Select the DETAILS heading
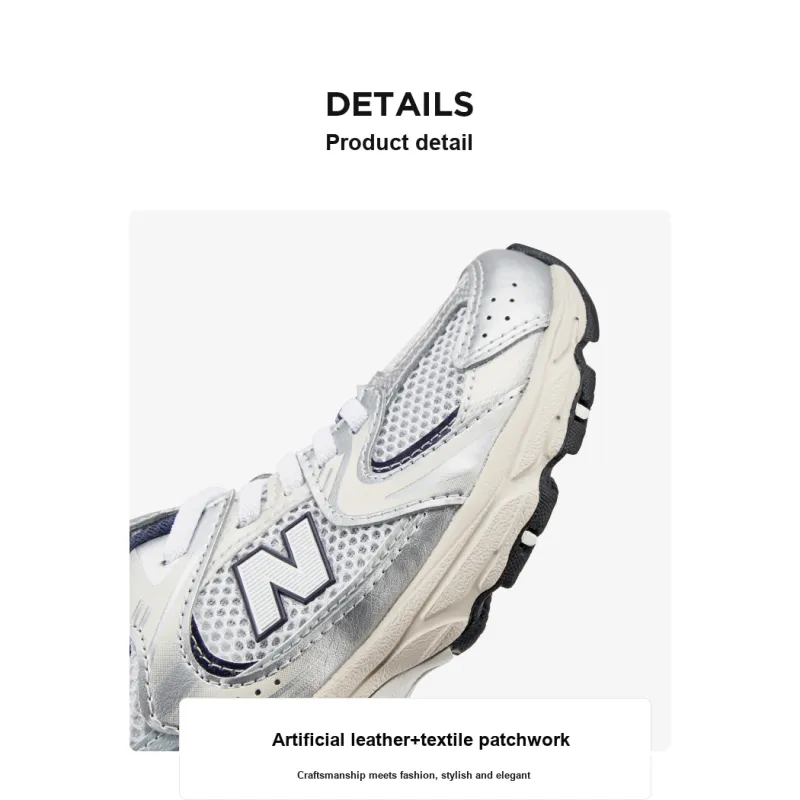This screenshot has width=800, height=800. pos(399,104)
